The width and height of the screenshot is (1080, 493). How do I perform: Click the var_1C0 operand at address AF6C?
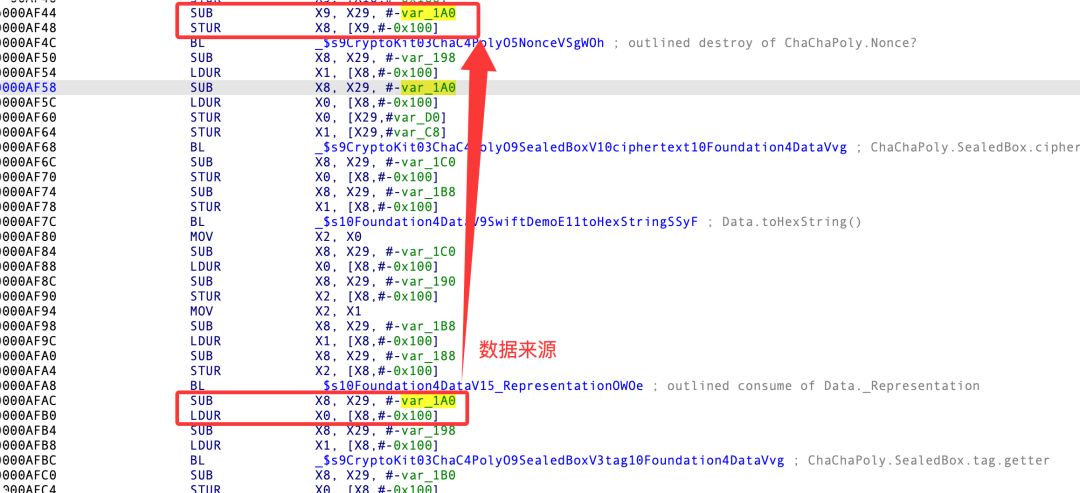click(x=428, y=162)
